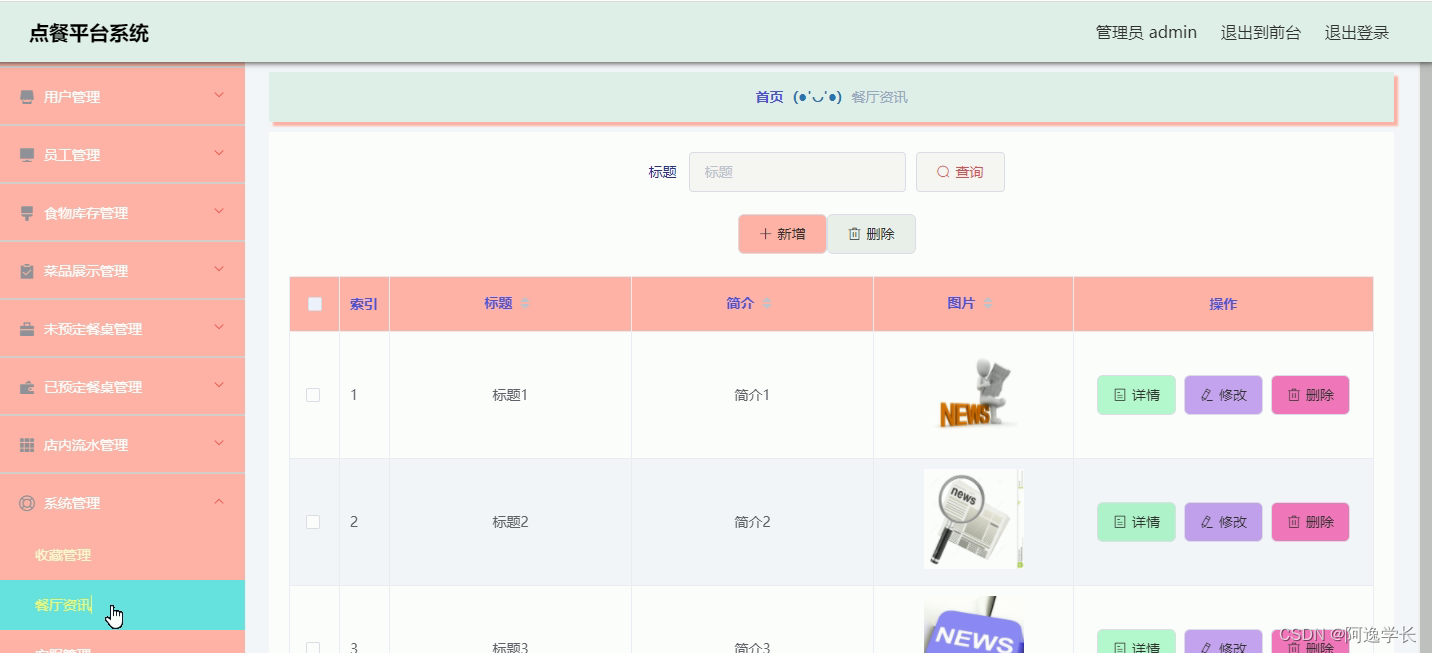Click the 索引 column header

(364, 304)
